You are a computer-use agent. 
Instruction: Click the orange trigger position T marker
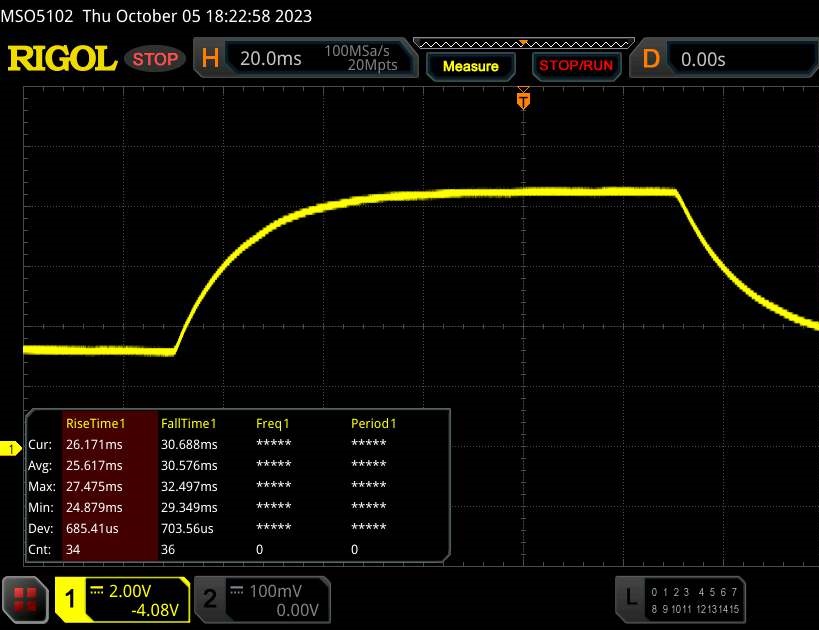(523, 99)
